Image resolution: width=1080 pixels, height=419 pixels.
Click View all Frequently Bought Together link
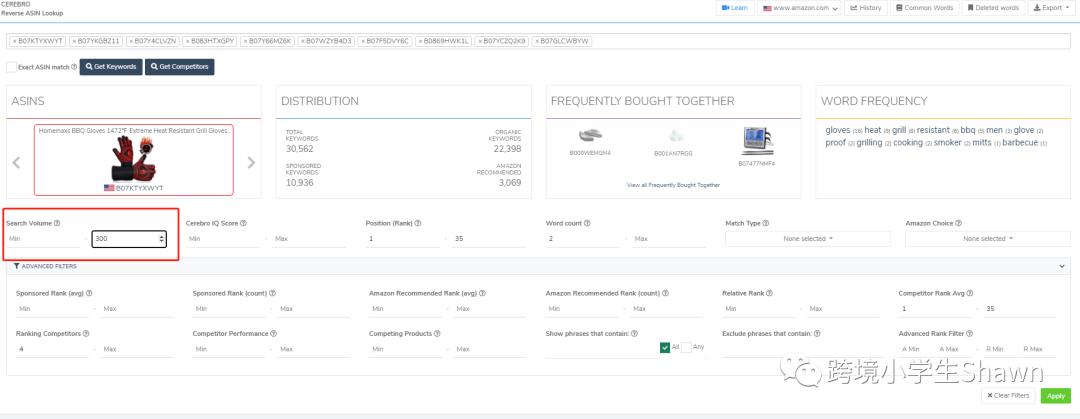673,185
